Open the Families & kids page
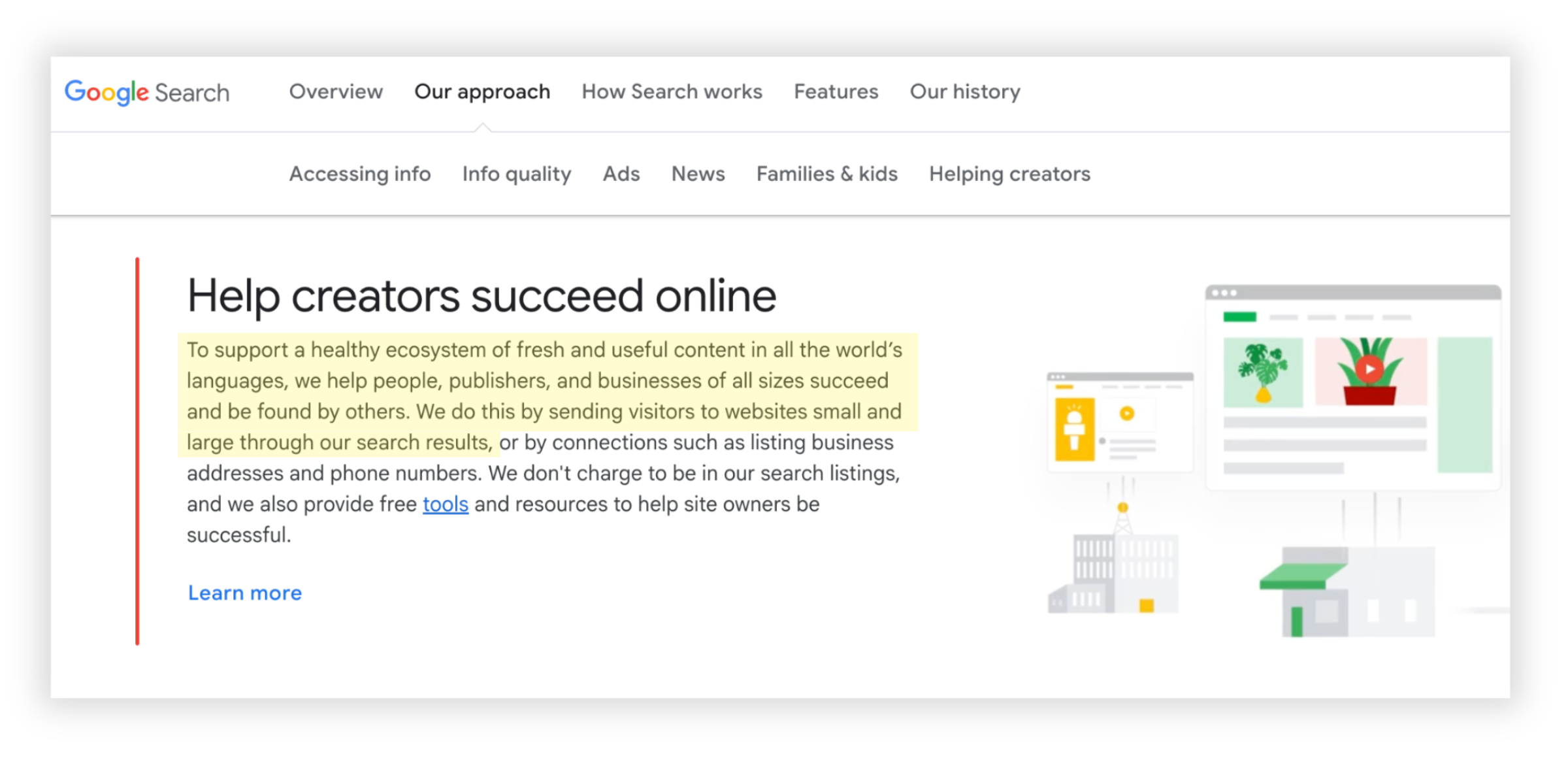 tap(826, 174)
